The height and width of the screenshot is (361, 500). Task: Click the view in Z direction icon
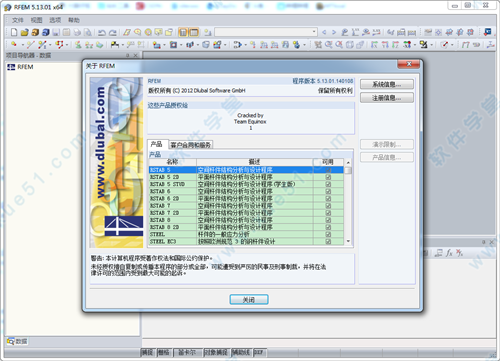tap(395, 44)
